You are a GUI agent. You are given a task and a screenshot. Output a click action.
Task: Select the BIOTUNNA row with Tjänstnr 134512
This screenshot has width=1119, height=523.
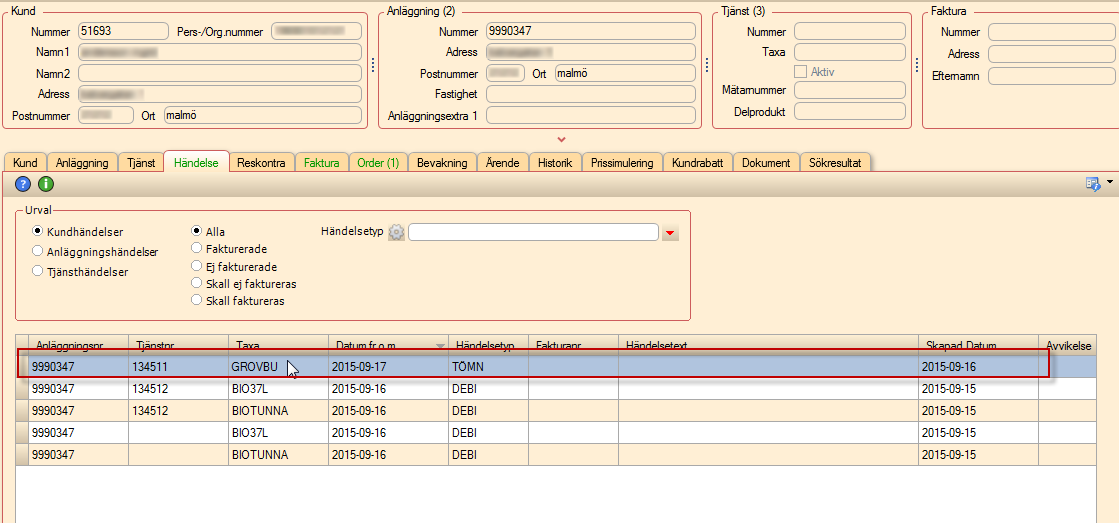[278, 411]
